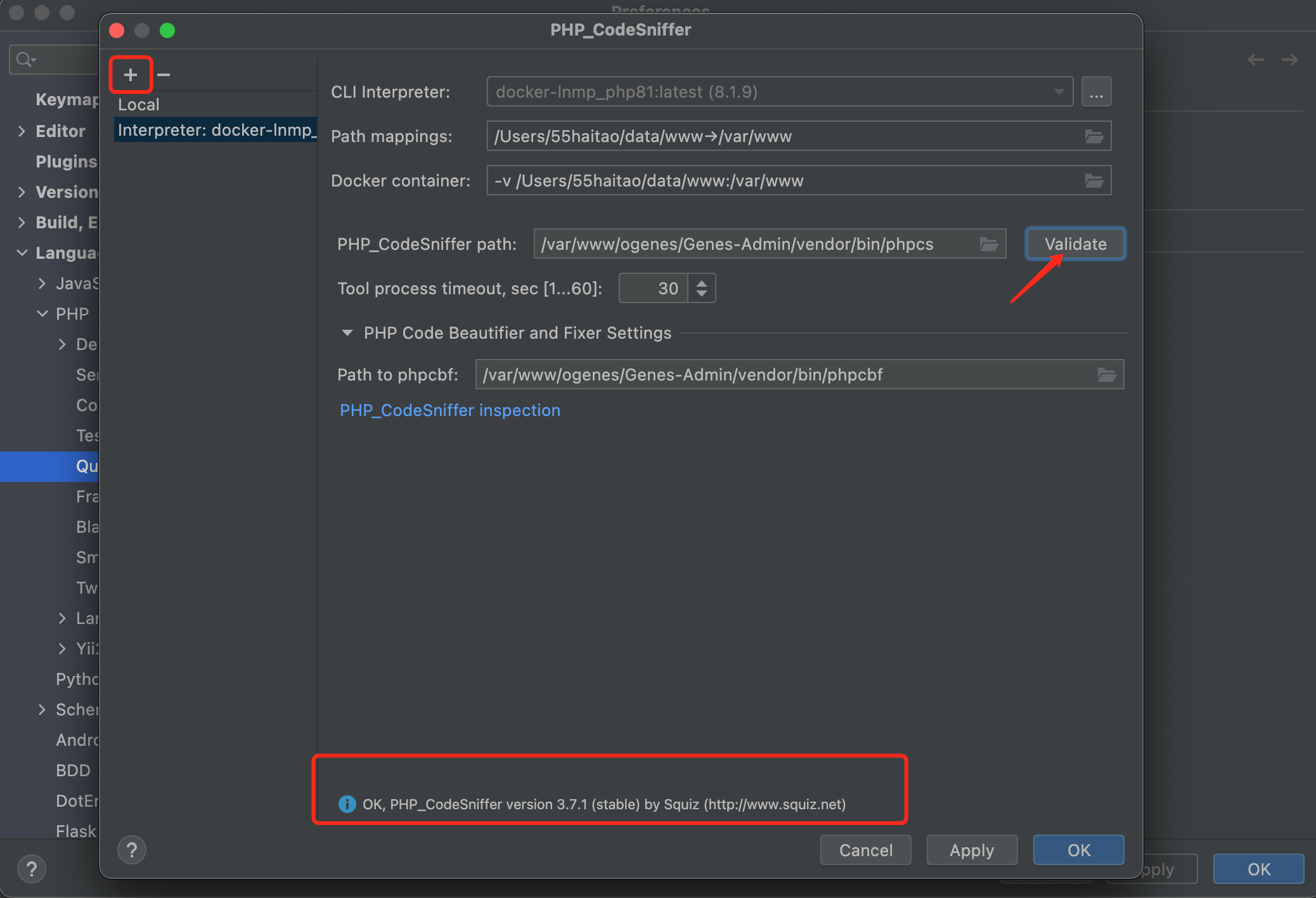Browse for PHP_CodeSniffer path folder icon

tap(988, 244)
